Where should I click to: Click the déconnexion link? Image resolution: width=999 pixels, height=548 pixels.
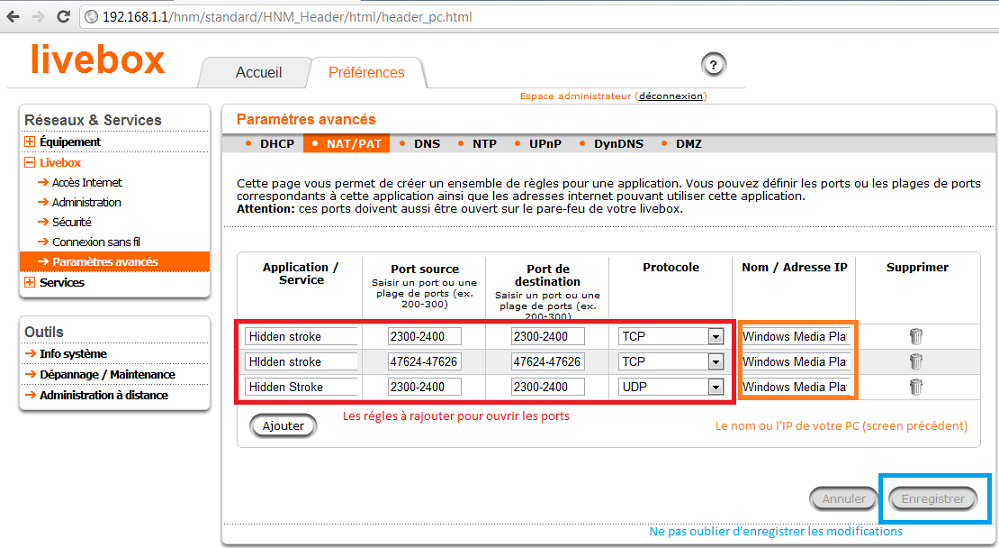pos(671,96)
